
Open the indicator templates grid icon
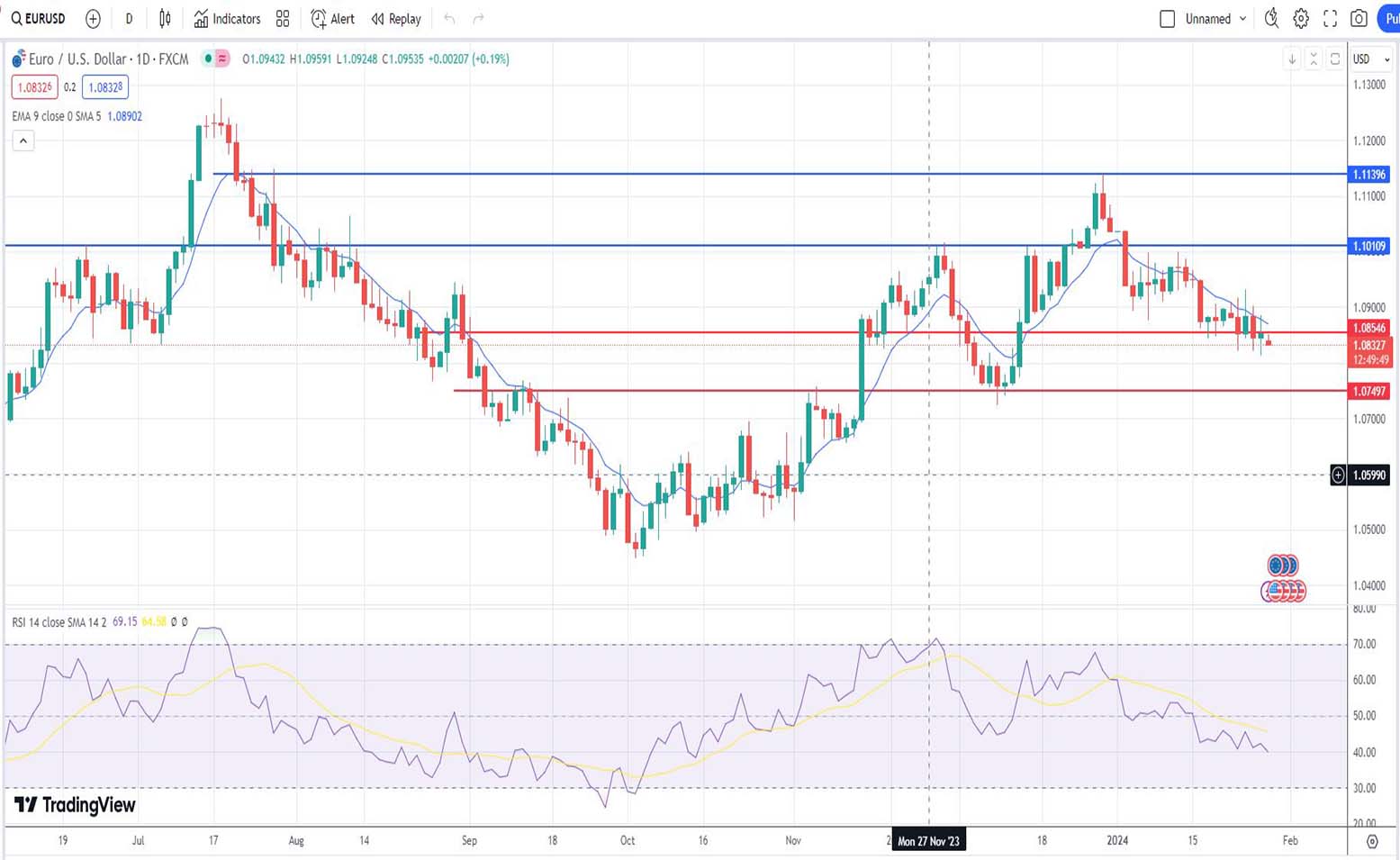click(283, 19)
